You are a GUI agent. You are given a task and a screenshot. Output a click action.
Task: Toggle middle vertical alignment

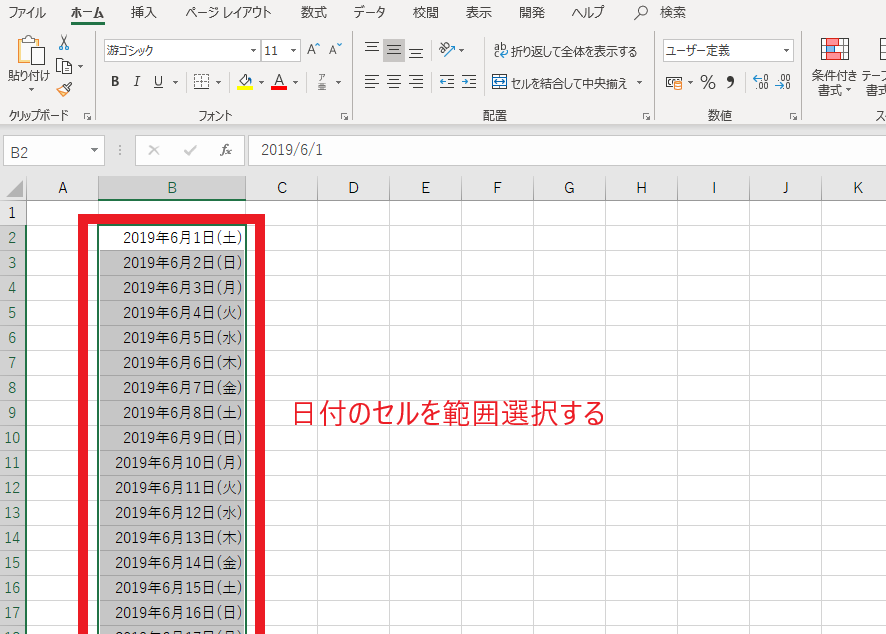[x=394, y=50]
